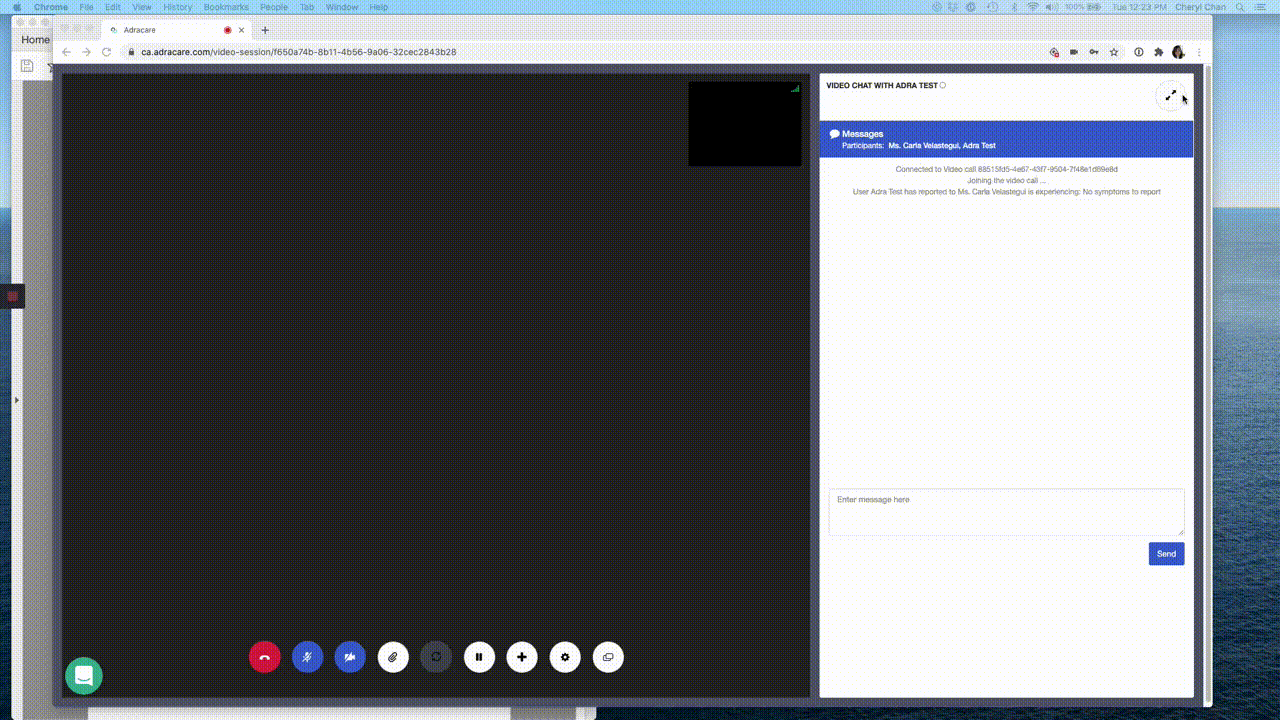Reload the browser page
This screenshot has height=720, width=1280.
tap(106, 52)
